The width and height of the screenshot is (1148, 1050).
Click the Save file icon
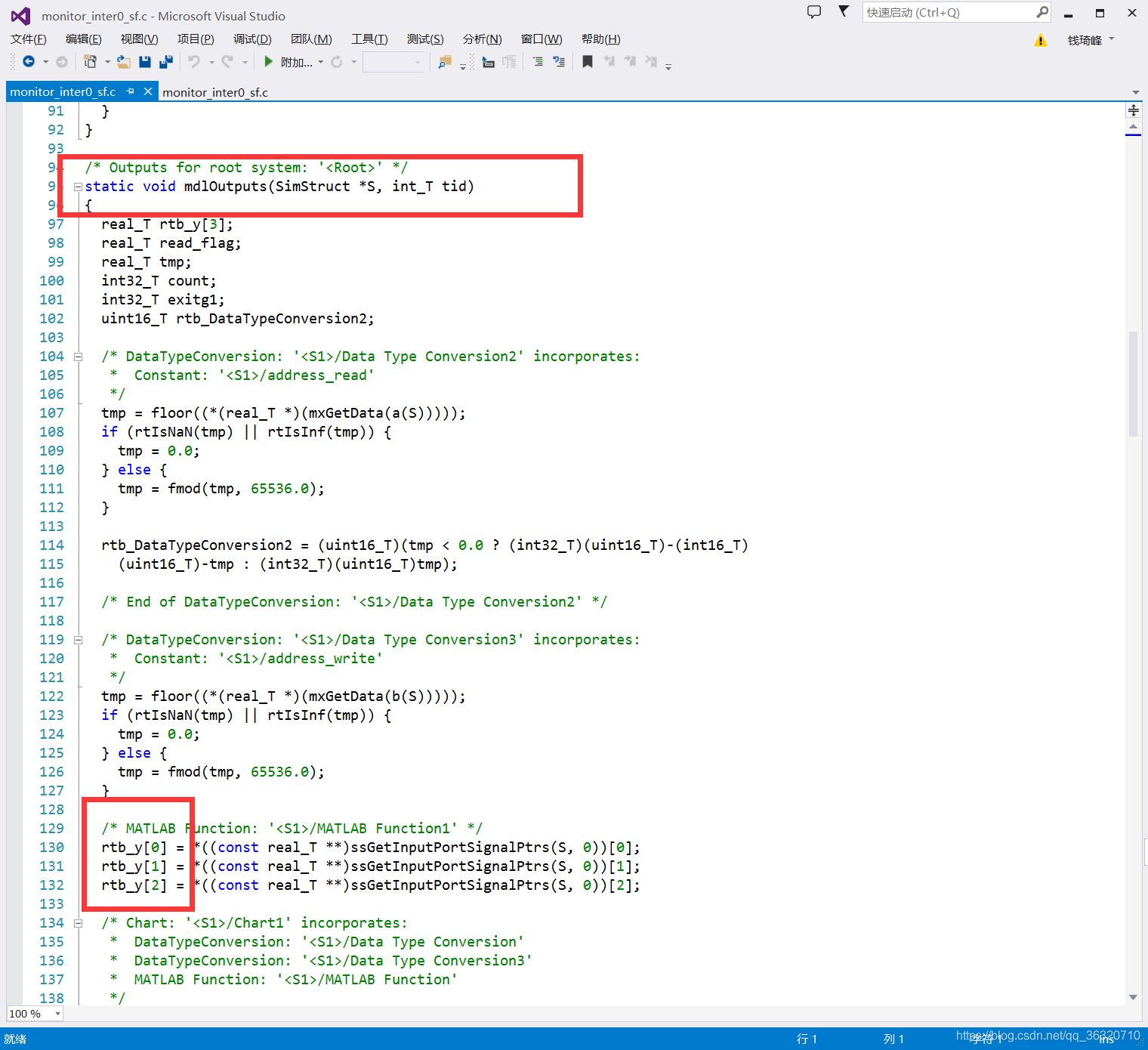145,62
